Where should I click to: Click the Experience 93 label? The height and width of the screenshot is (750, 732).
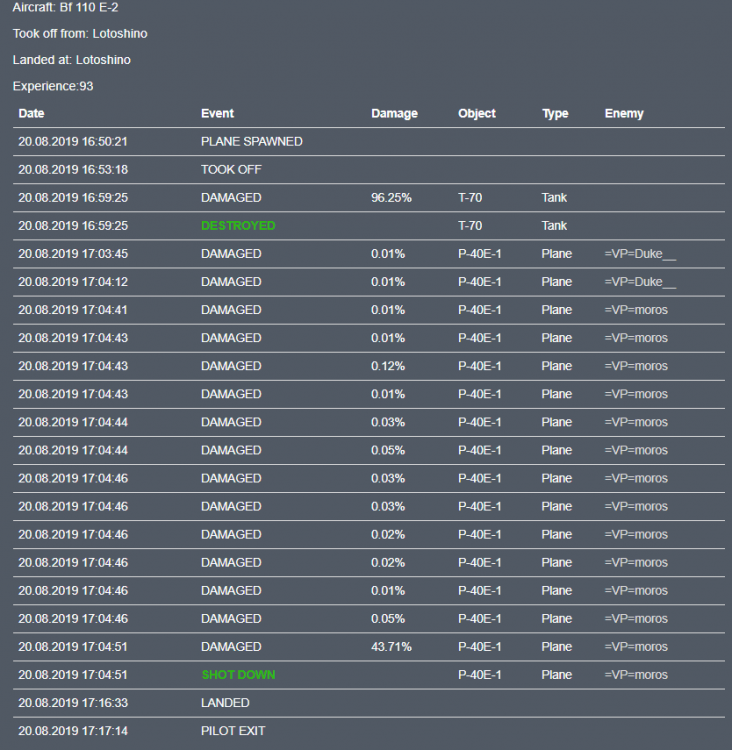[53, 87]
